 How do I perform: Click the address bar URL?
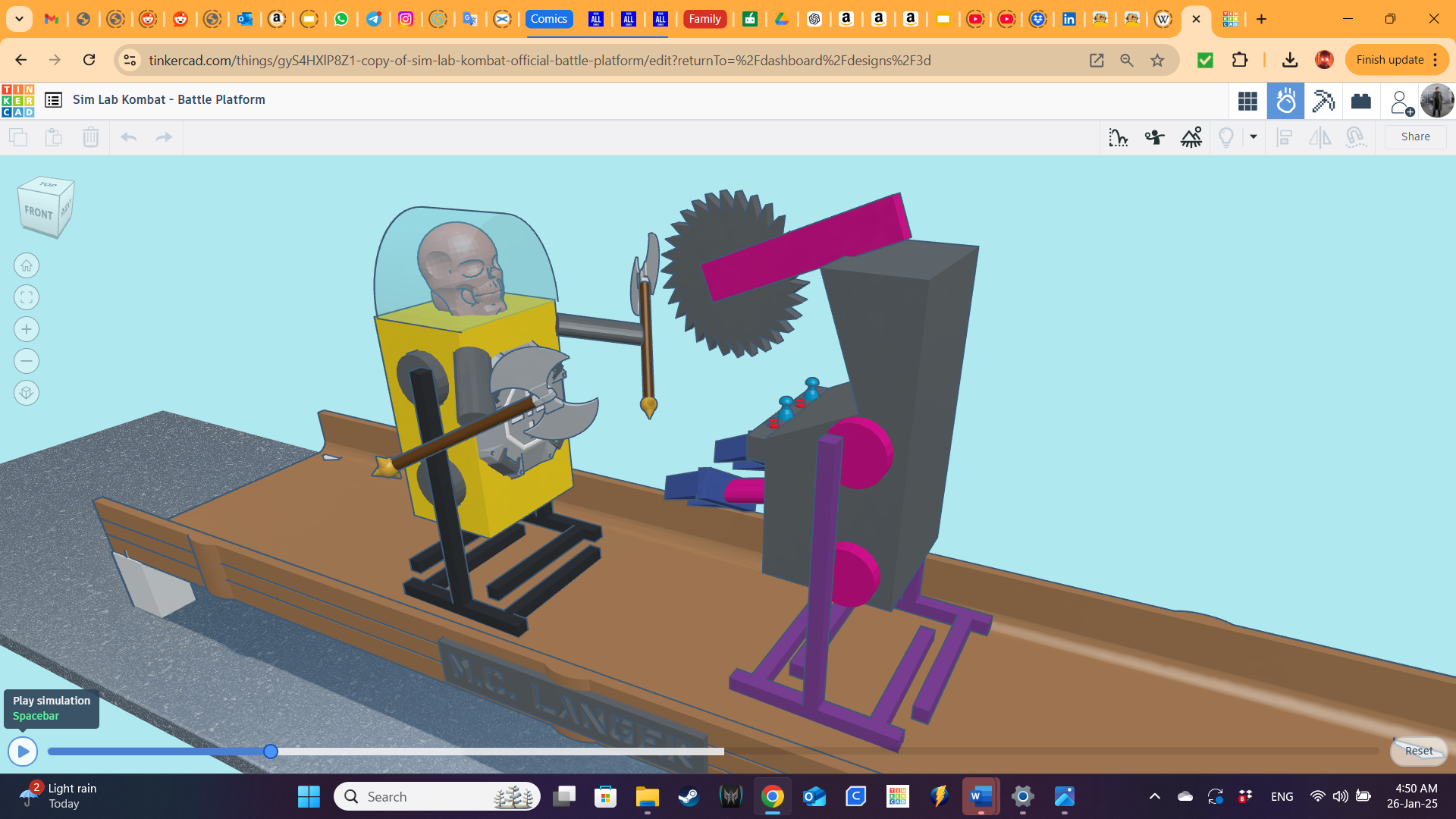[x=539, y=60]
